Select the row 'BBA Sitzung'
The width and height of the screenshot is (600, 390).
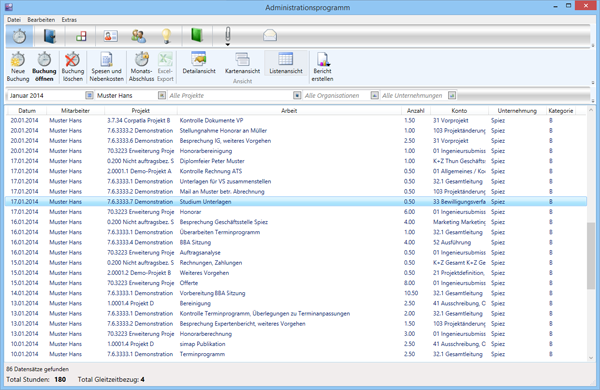pyautogui.click(x=296, y=242)
